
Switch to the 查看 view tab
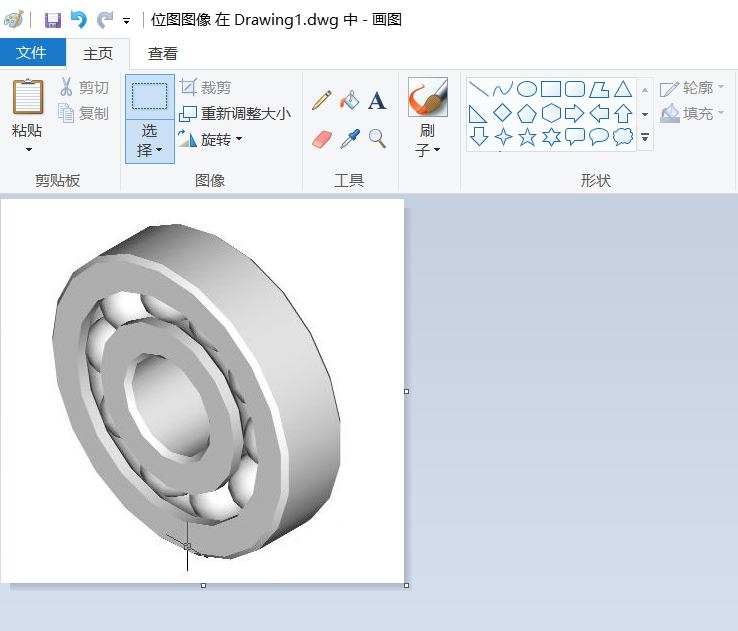(x=163, y=53)
